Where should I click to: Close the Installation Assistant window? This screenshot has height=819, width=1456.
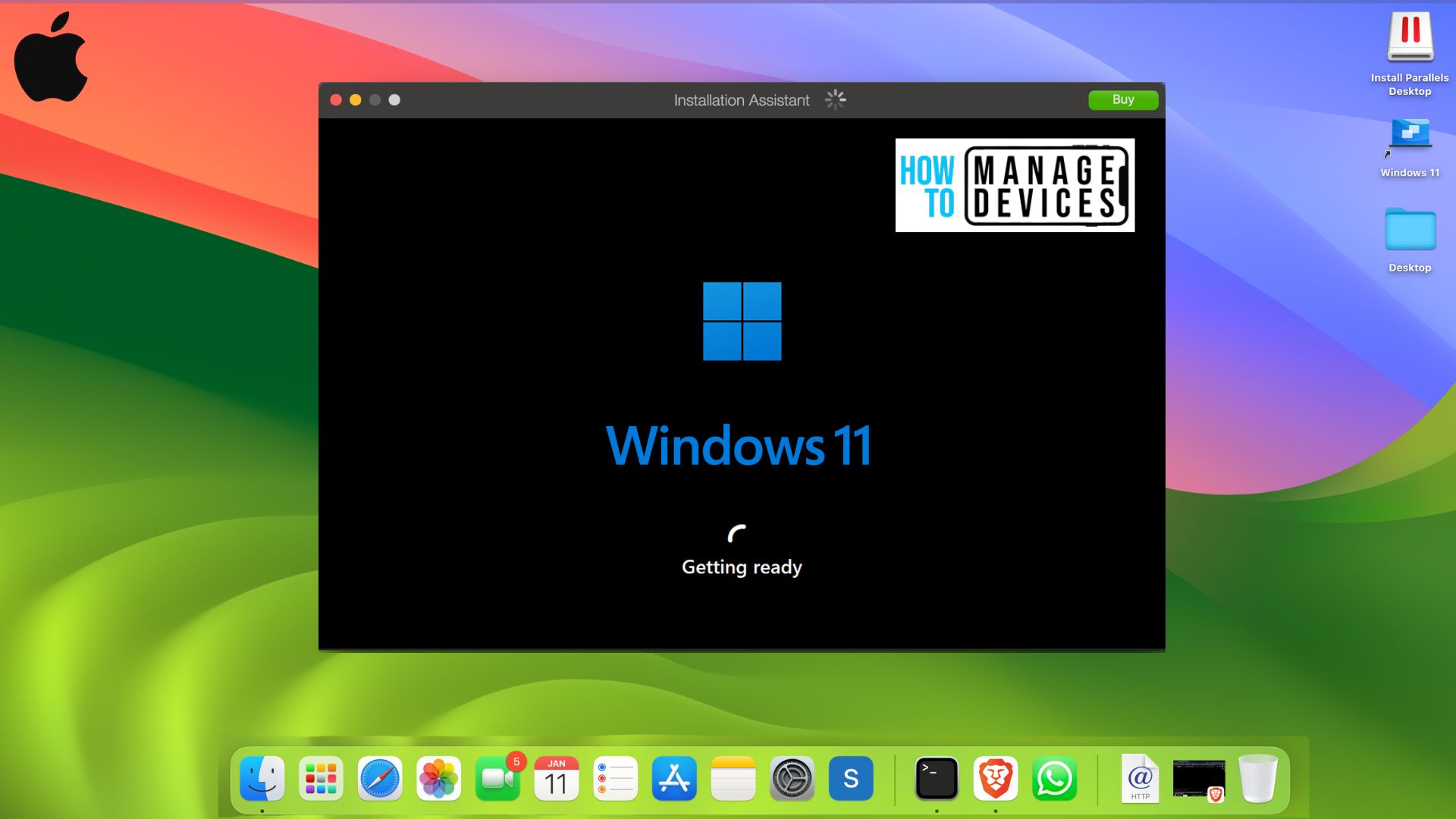pos(336,100)
